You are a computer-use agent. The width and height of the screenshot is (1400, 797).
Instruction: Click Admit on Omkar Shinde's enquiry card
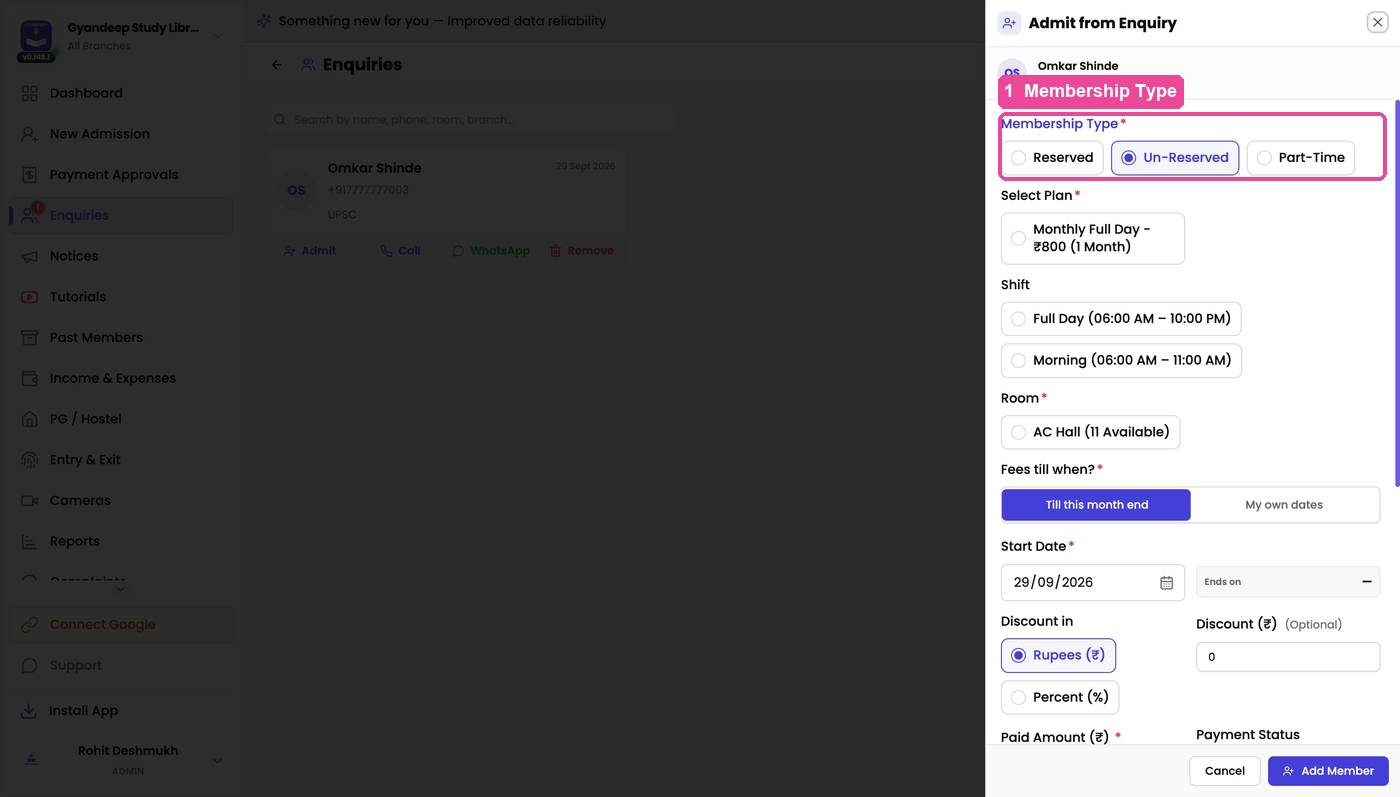(310, 251)
